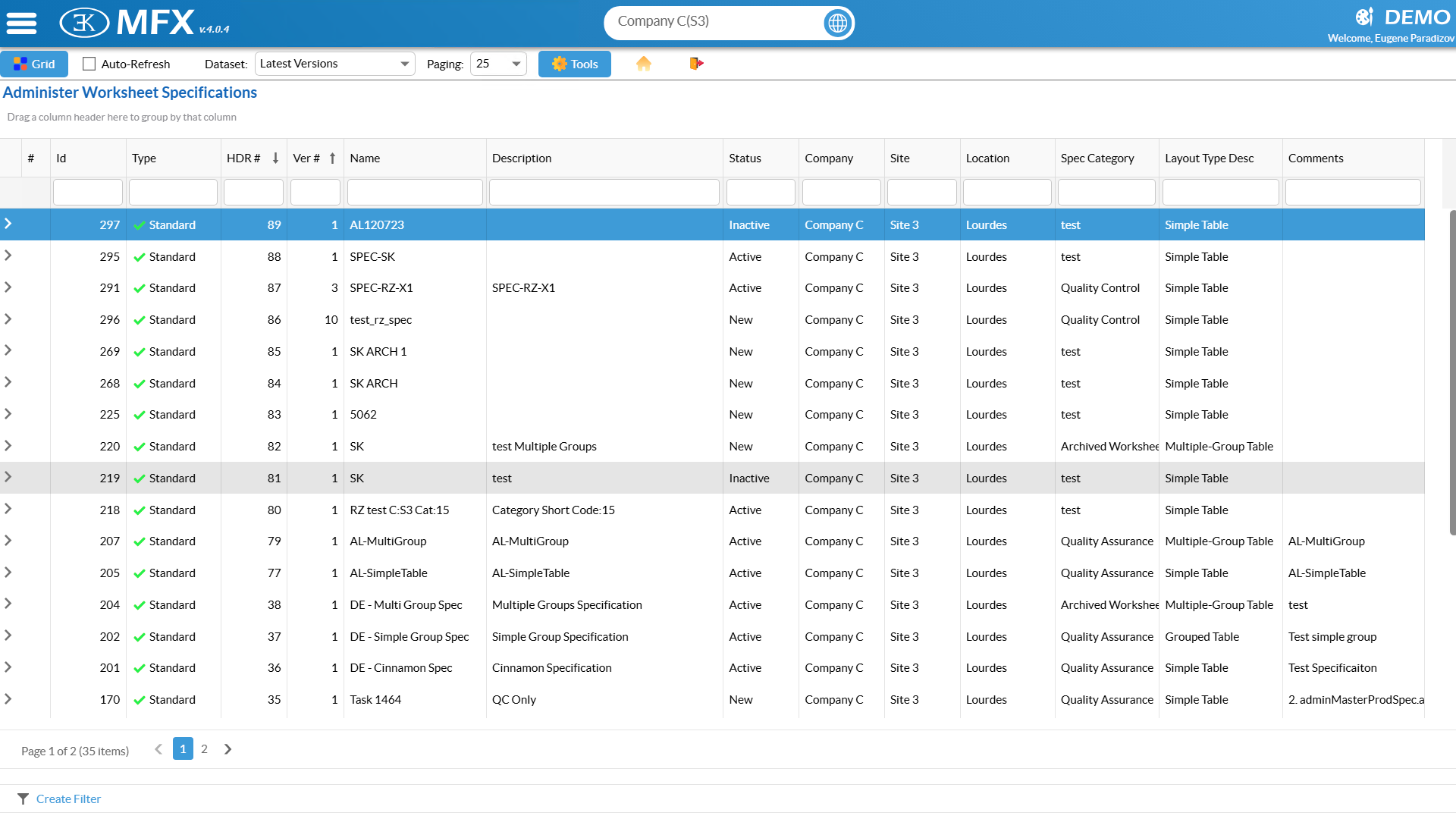
Task: Expand row 207 AL-MultiGroup
Action: click(x=8, y=541)
